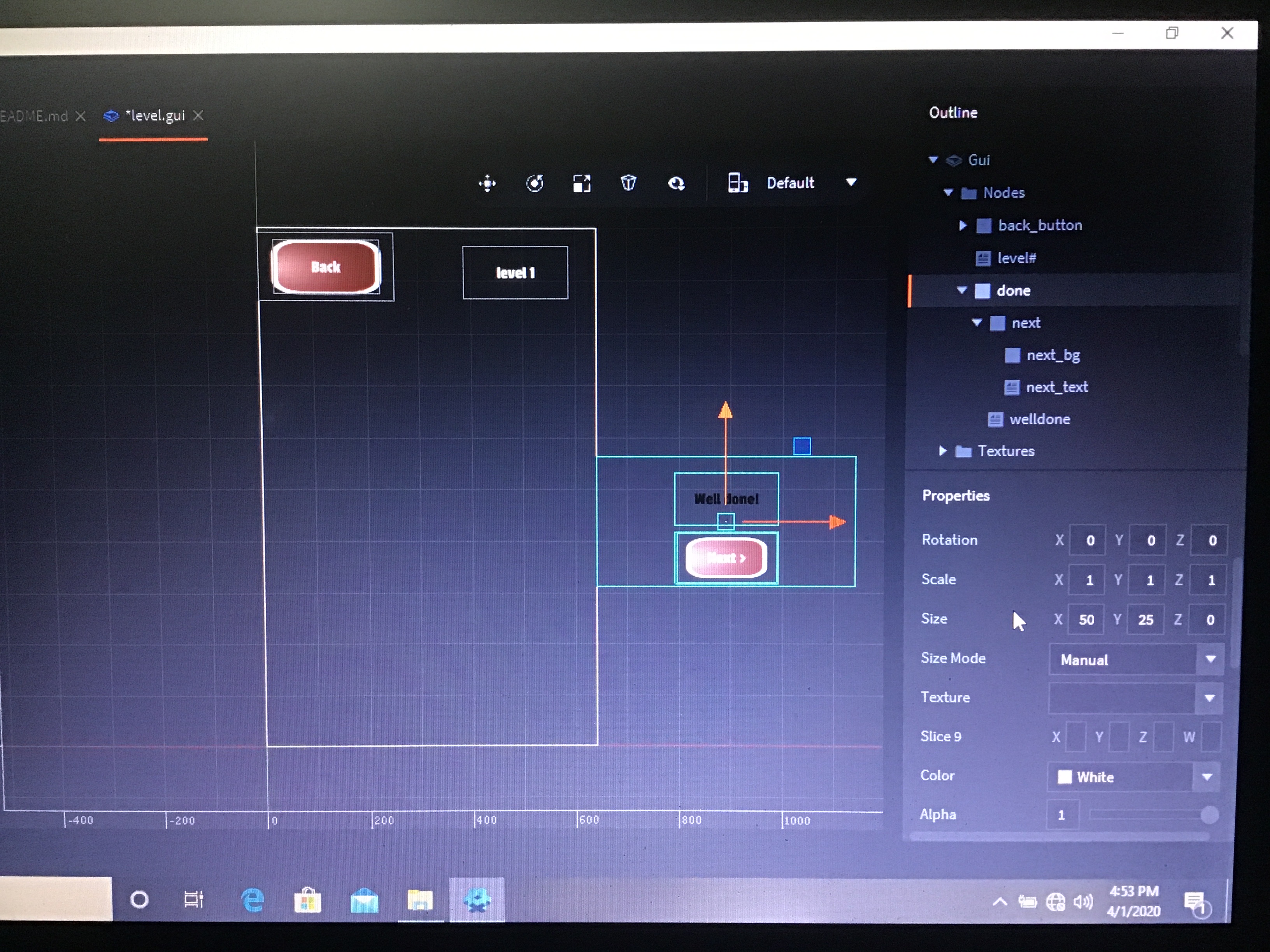Expand the back_button node
This screenshot has width=1270, height=952.
(963, 226)
